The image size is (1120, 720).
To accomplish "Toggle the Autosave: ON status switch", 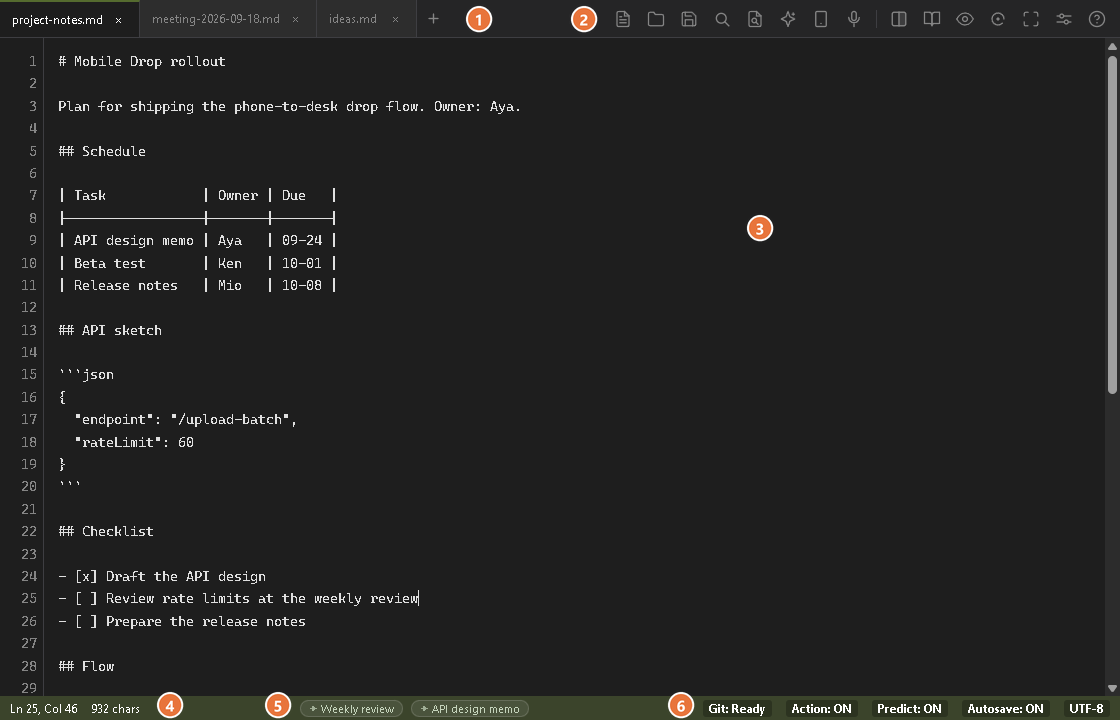I will (1006, 709).
